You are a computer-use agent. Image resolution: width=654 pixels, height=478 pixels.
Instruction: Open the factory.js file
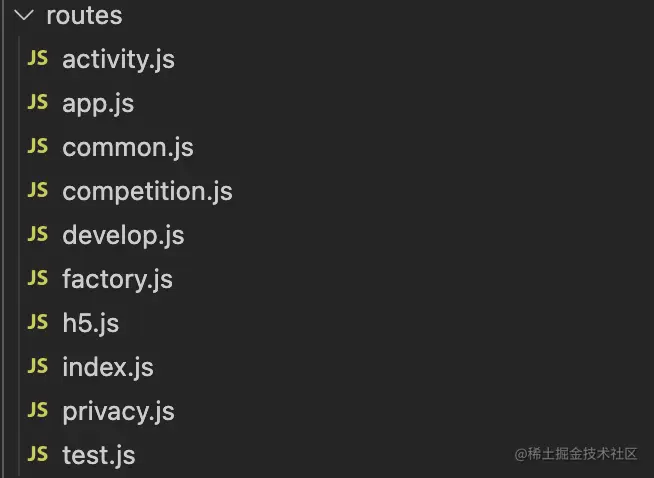[x=117, y=279]
